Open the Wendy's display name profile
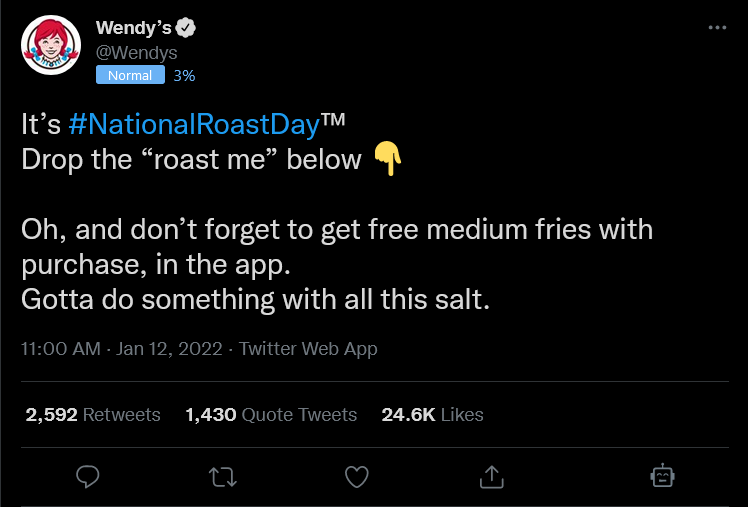Screen dimensions: 748x507 tap(133, 27)
